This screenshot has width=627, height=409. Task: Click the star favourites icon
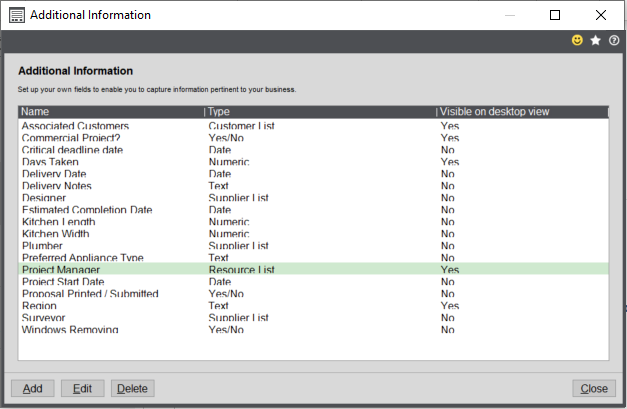tap(596, 40)
